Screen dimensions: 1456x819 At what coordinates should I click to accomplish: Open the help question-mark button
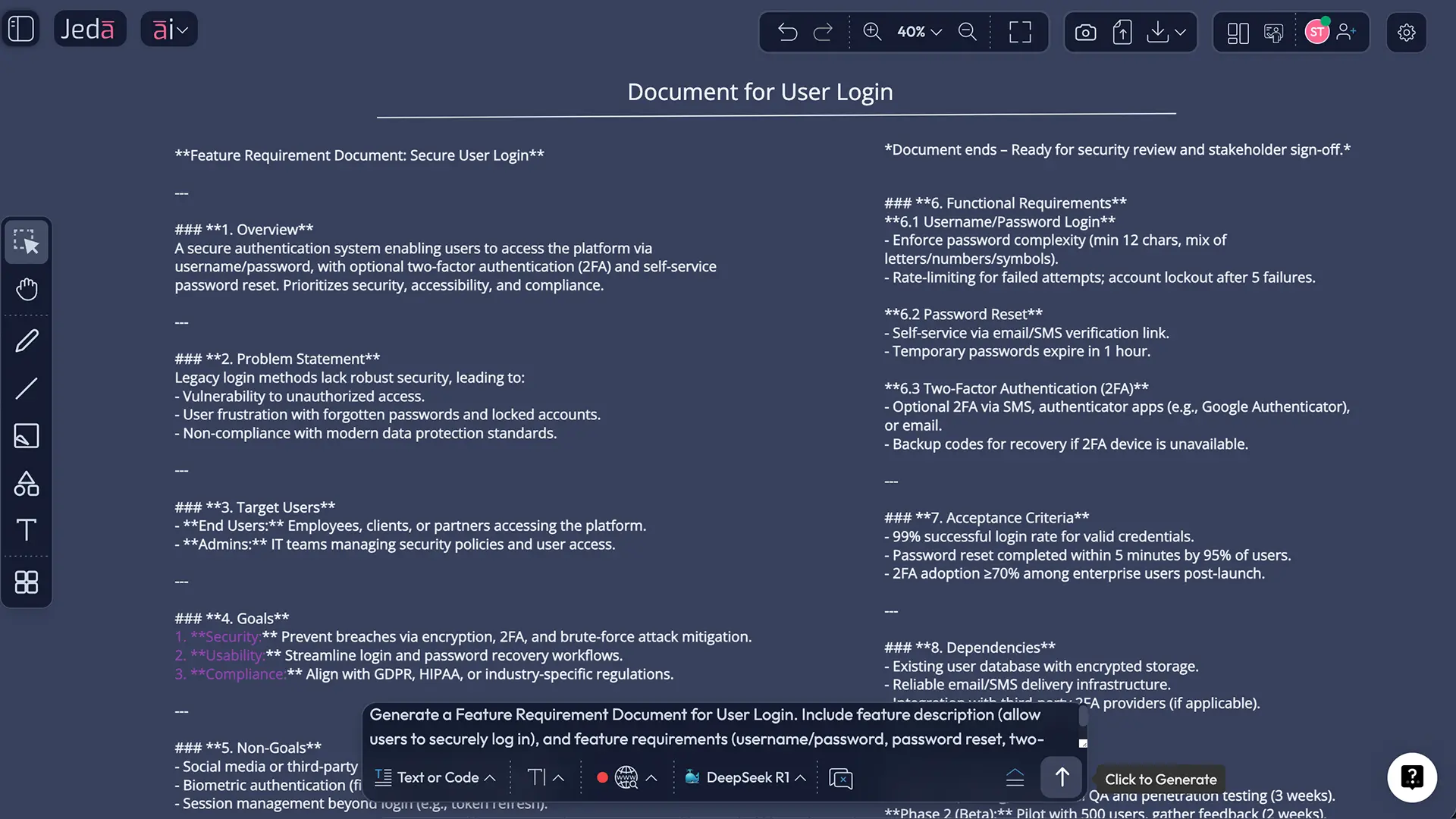point(1411,777)
